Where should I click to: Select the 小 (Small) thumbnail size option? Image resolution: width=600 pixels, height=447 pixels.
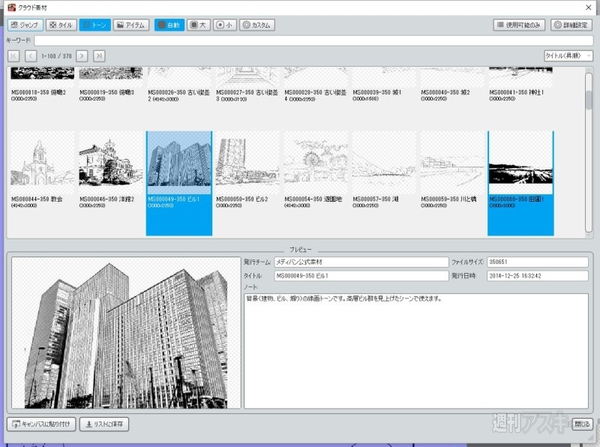click(225, 24)
